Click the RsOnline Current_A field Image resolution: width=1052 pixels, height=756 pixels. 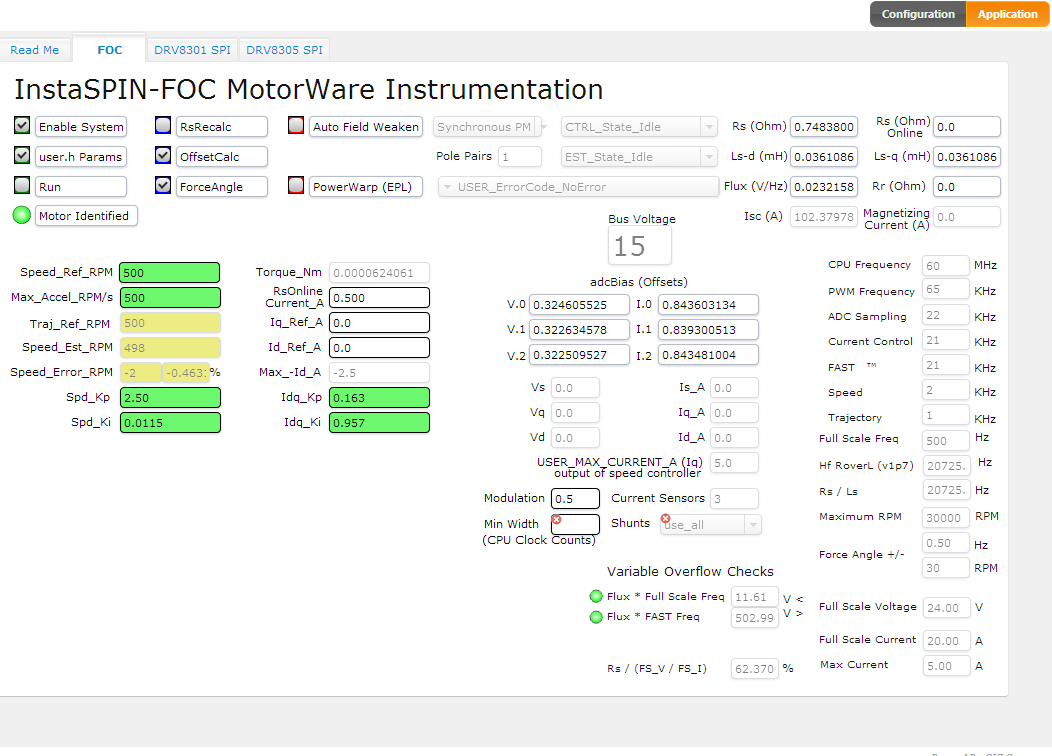[379, 297]
